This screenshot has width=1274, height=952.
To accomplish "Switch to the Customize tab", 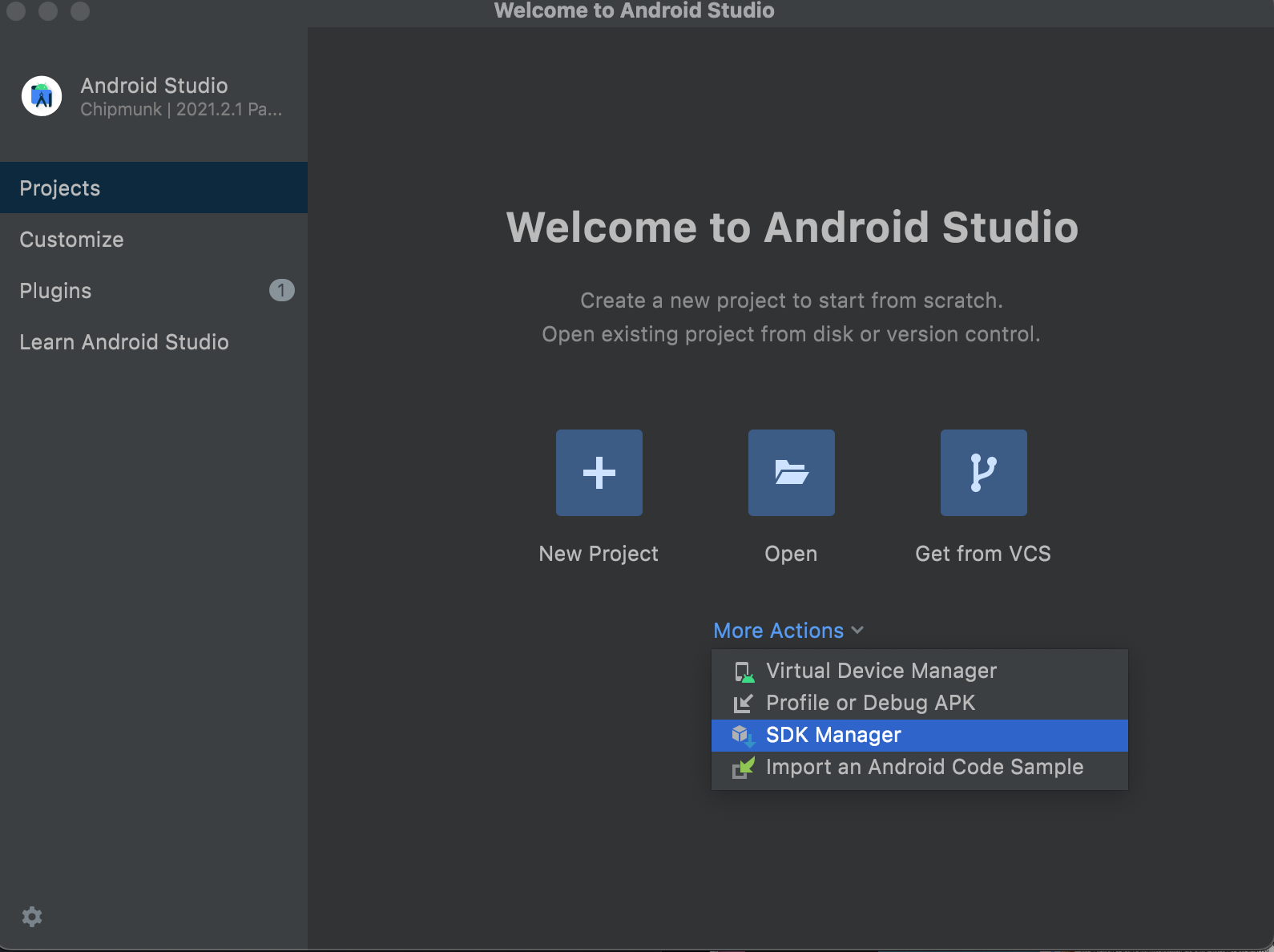I will click(x=154, y=239).
